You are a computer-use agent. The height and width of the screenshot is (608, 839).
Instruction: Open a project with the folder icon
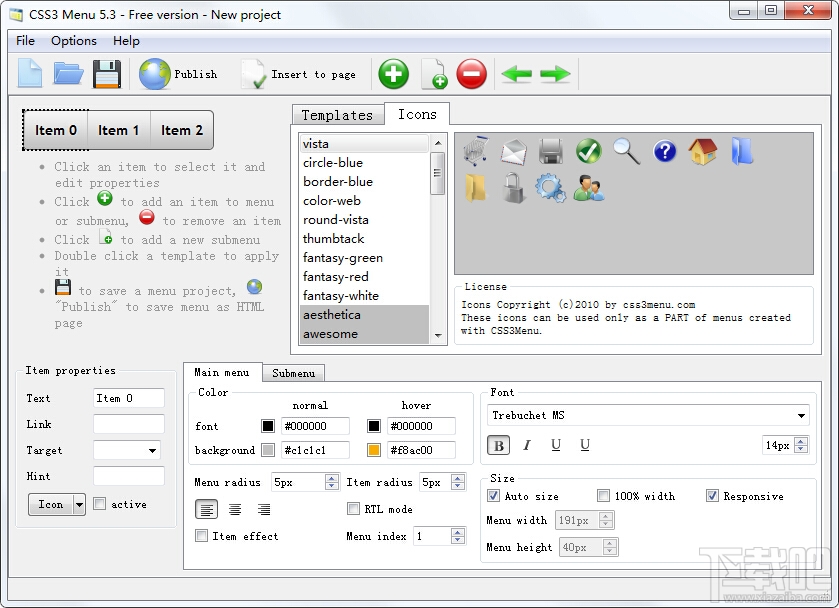pos(68,74)
